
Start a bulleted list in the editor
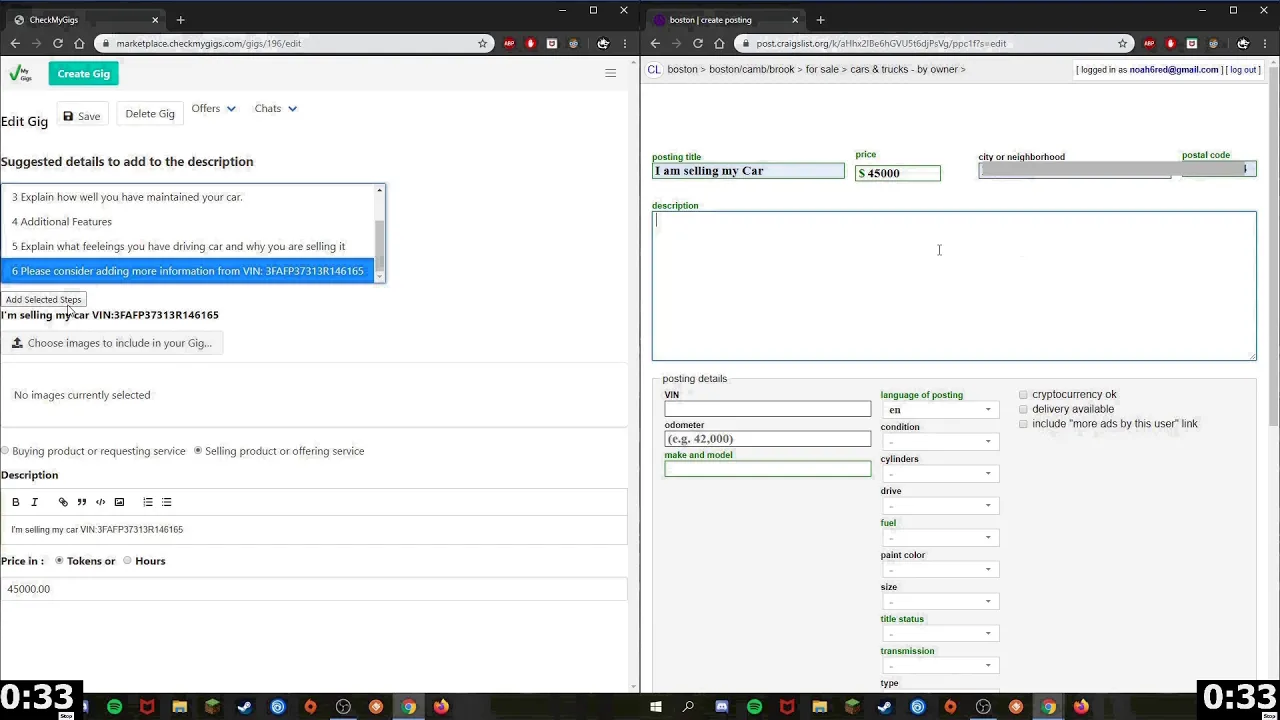click(x=167, y=502)
